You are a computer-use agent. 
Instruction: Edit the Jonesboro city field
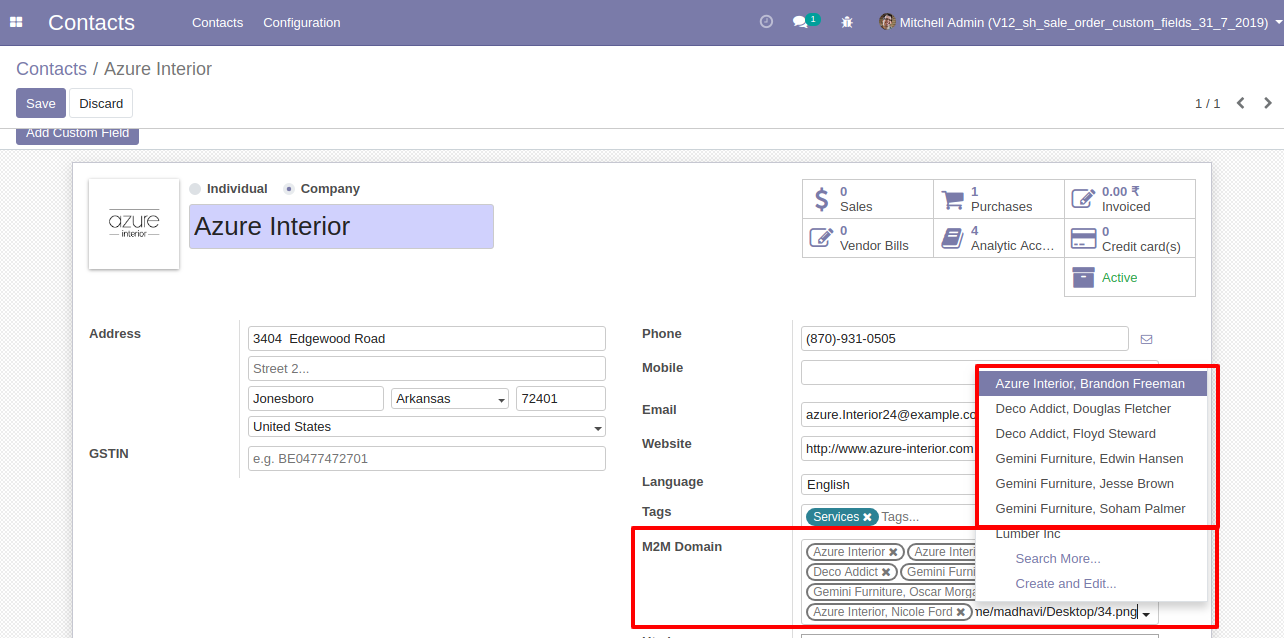tap(316, 399)
